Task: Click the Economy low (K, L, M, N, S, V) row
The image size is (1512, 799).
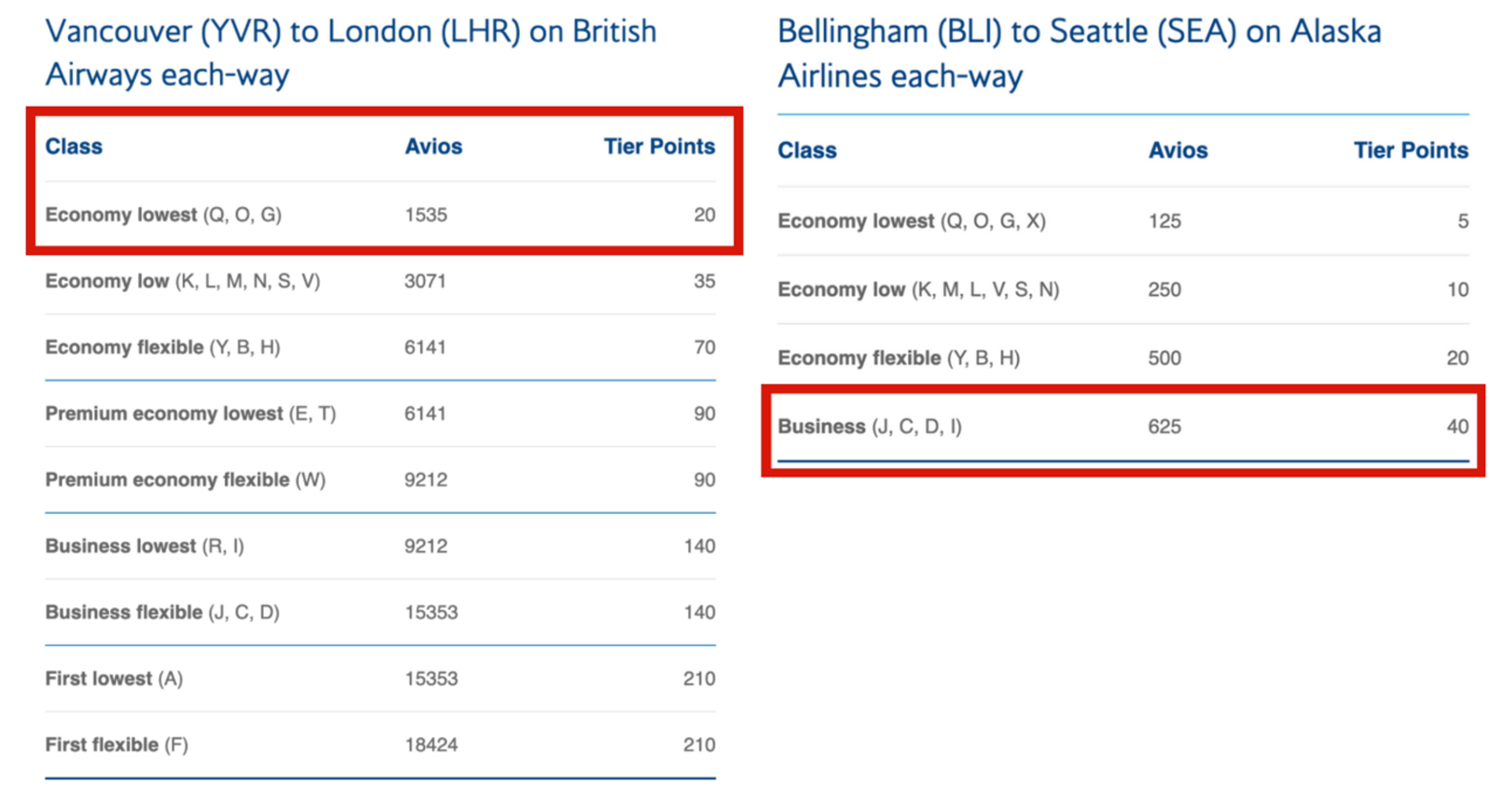Action: click(x=380, y=281)
